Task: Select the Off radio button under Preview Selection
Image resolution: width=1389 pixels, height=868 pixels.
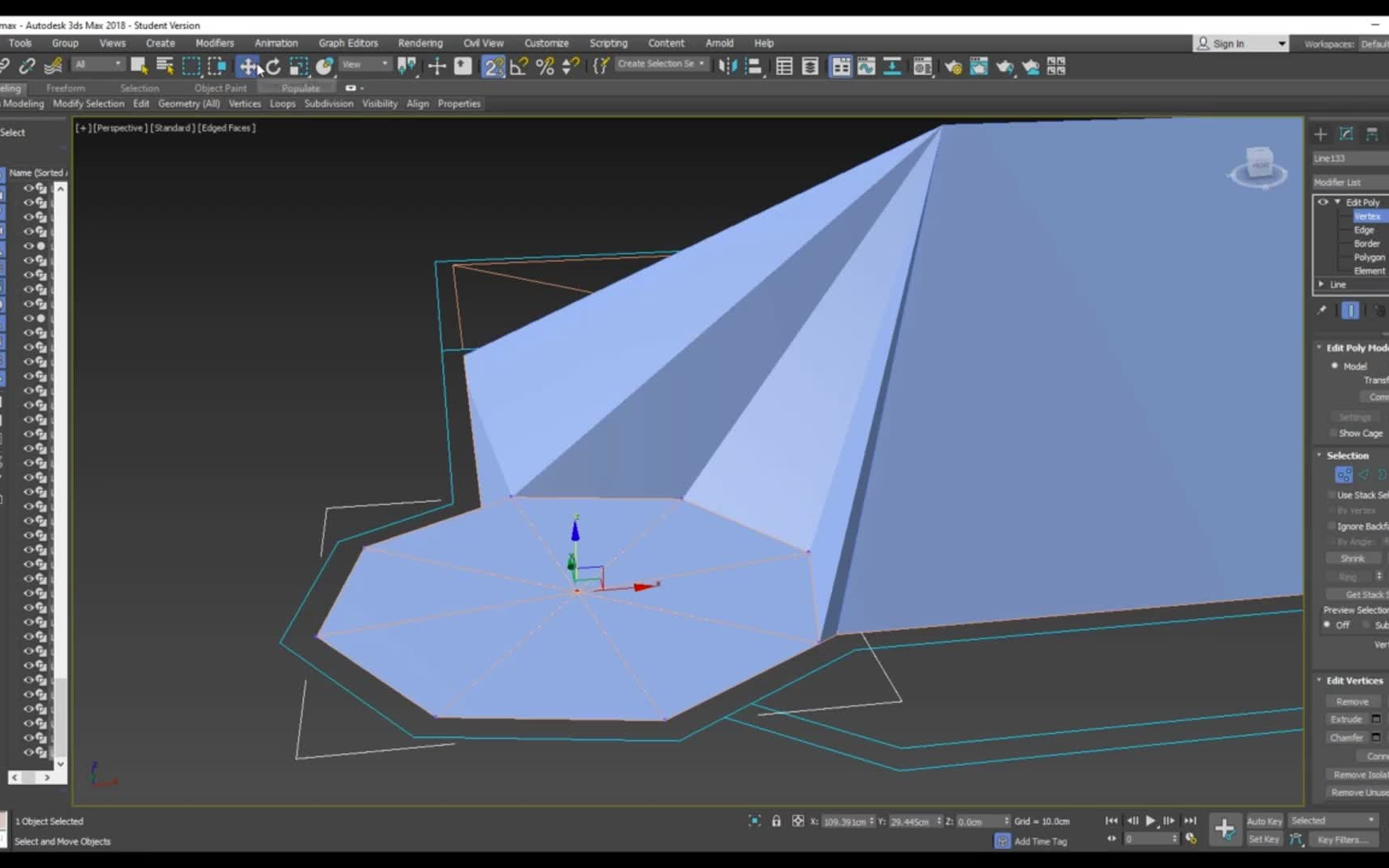Action: (x=1326, y=624)
